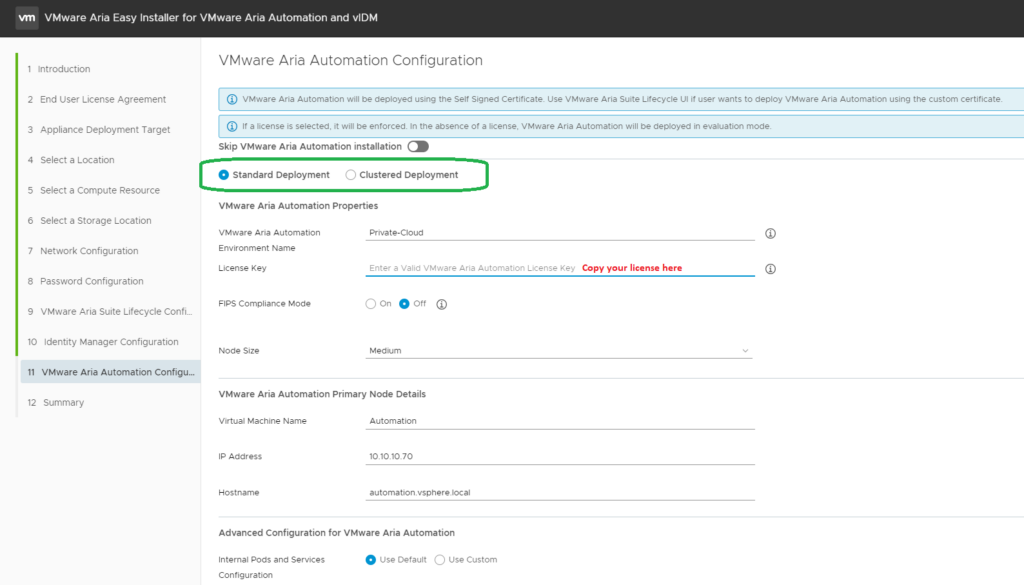Click the IP Address field
Viewport: 1024px width, 585px height.
click(x=560, y=456)
